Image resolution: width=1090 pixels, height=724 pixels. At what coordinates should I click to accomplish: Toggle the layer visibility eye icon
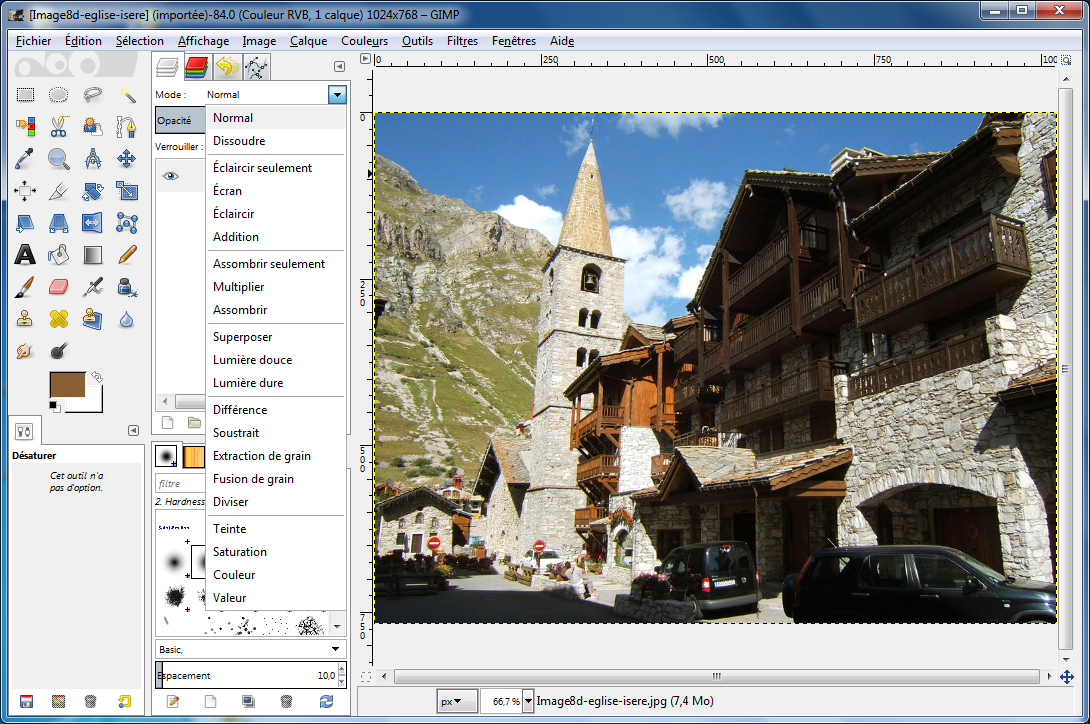171,176
